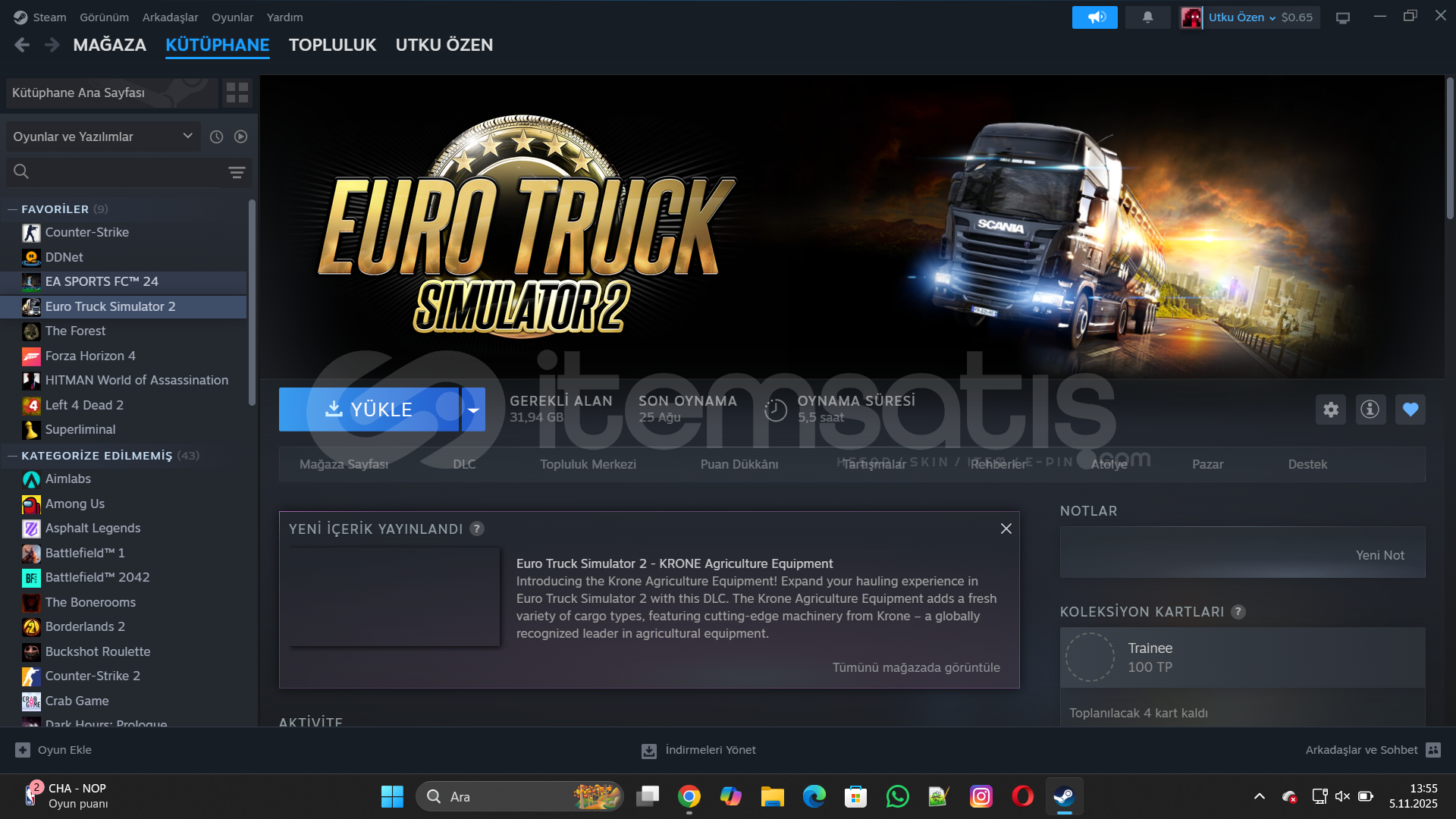Open the MAĞAZA tab
The image size is (1456, 819).
pyautogui.click(x=109, y=45)
